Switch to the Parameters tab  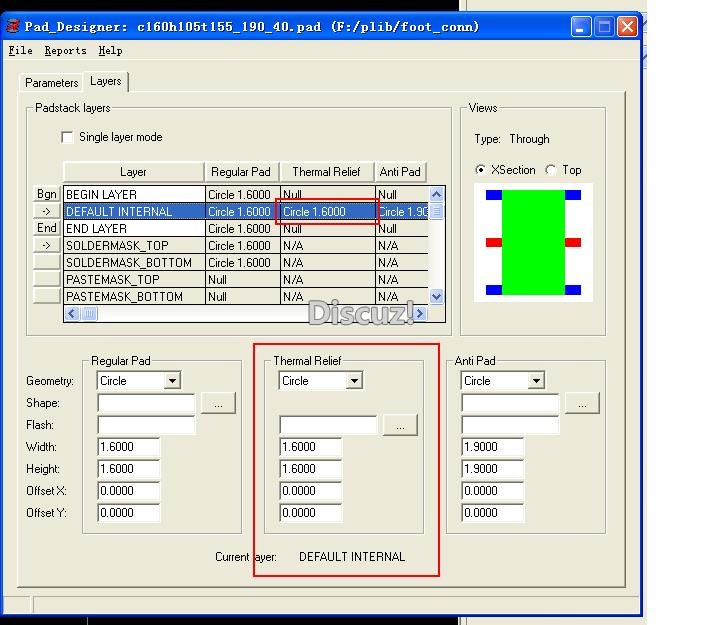coord(52,83)
